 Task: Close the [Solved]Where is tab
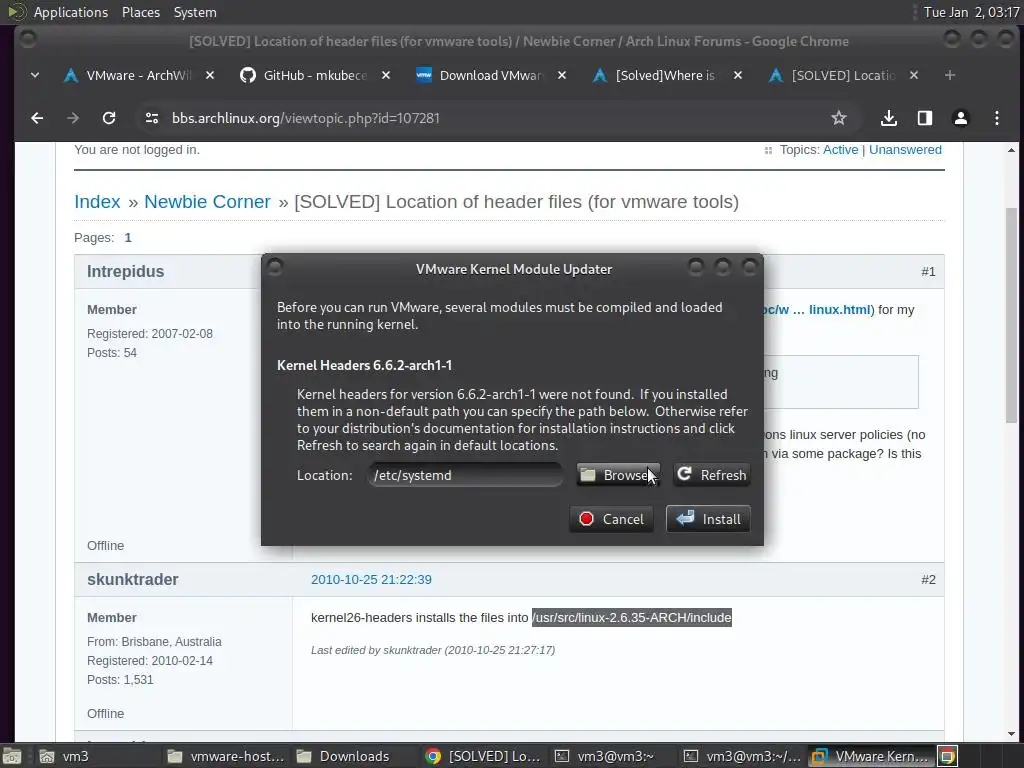[x=738, y=76]
